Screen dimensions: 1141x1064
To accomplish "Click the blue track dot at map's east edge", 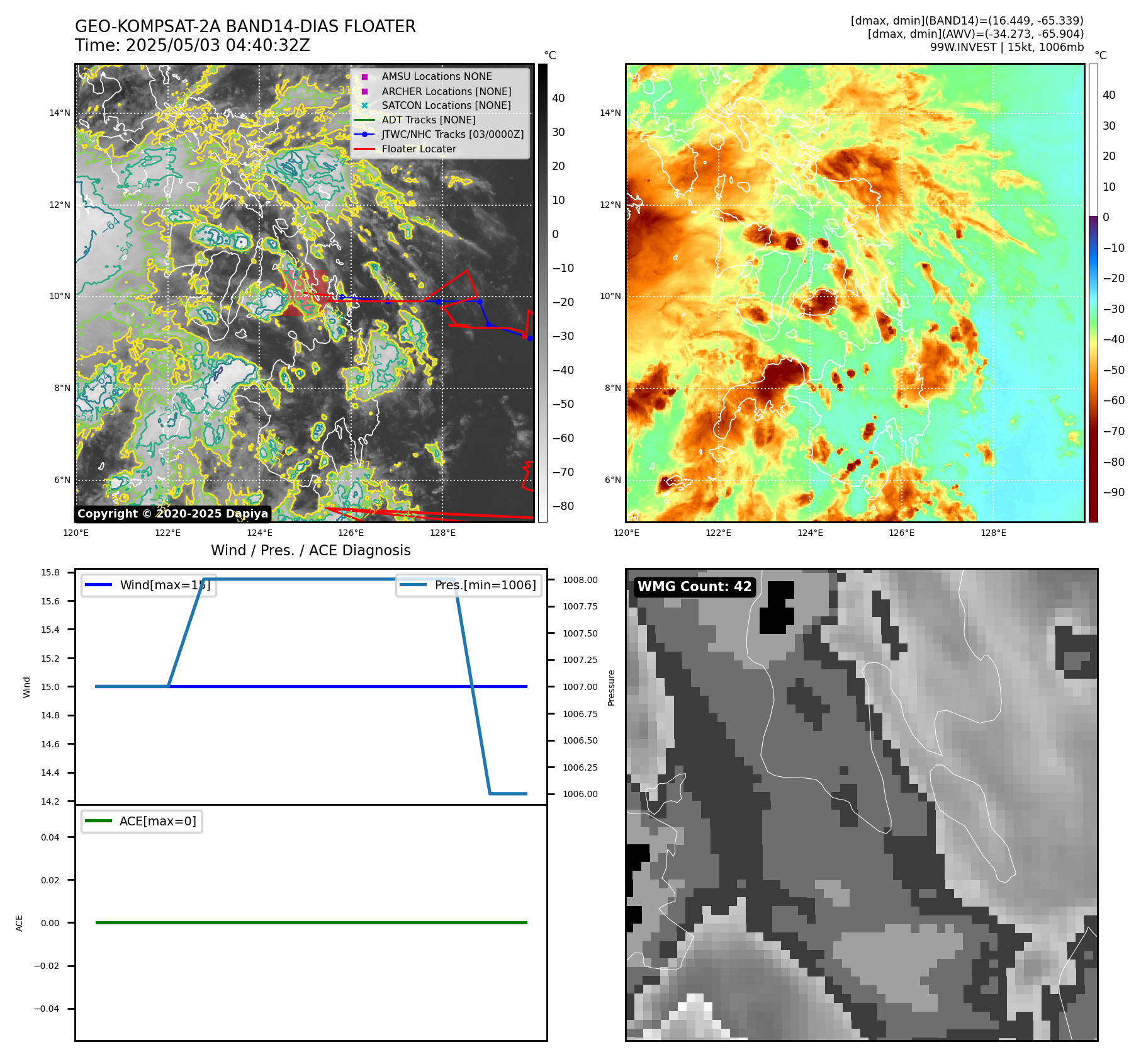I will [530, 338].
